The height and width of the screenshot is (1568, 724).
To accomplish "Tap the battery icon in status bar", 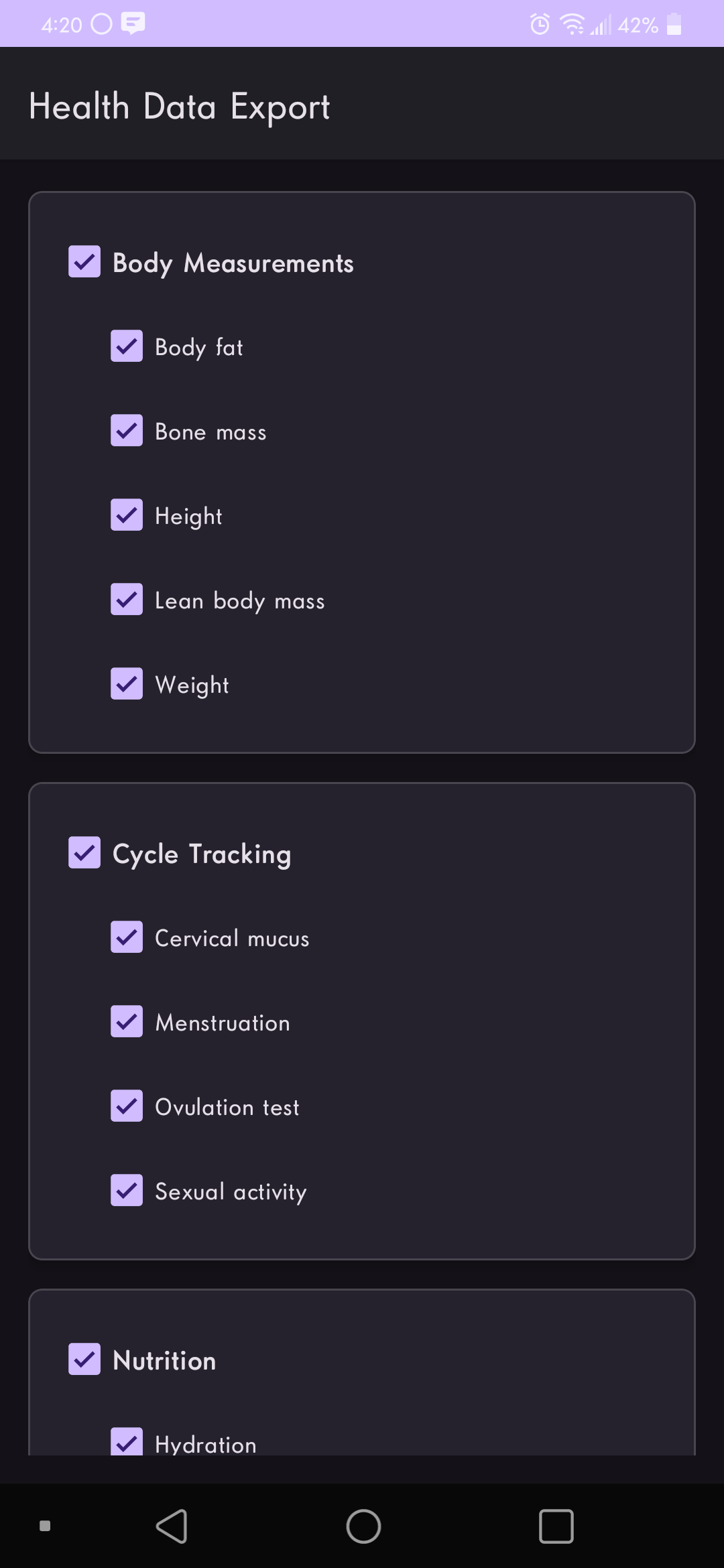I will coord(674,25).
